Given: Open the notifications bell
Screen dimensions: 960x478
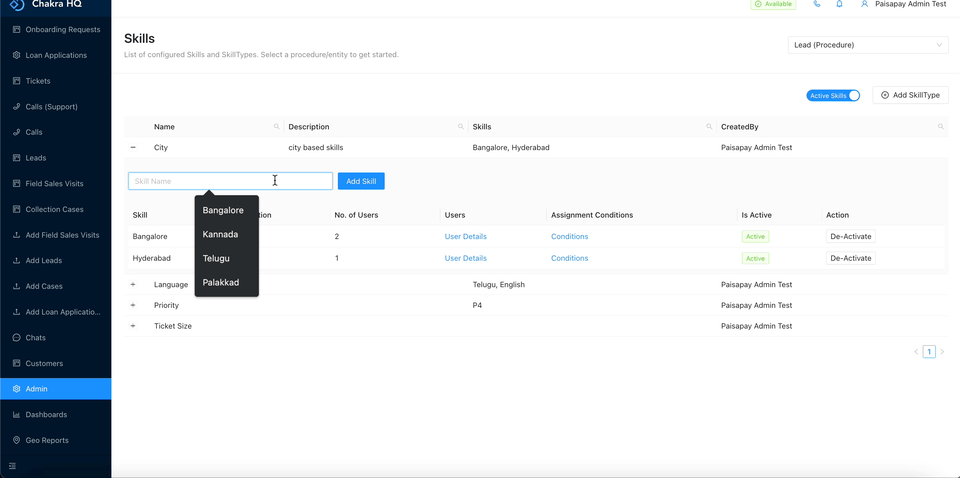Looking at the screenshot, I should tap(839, 4).
